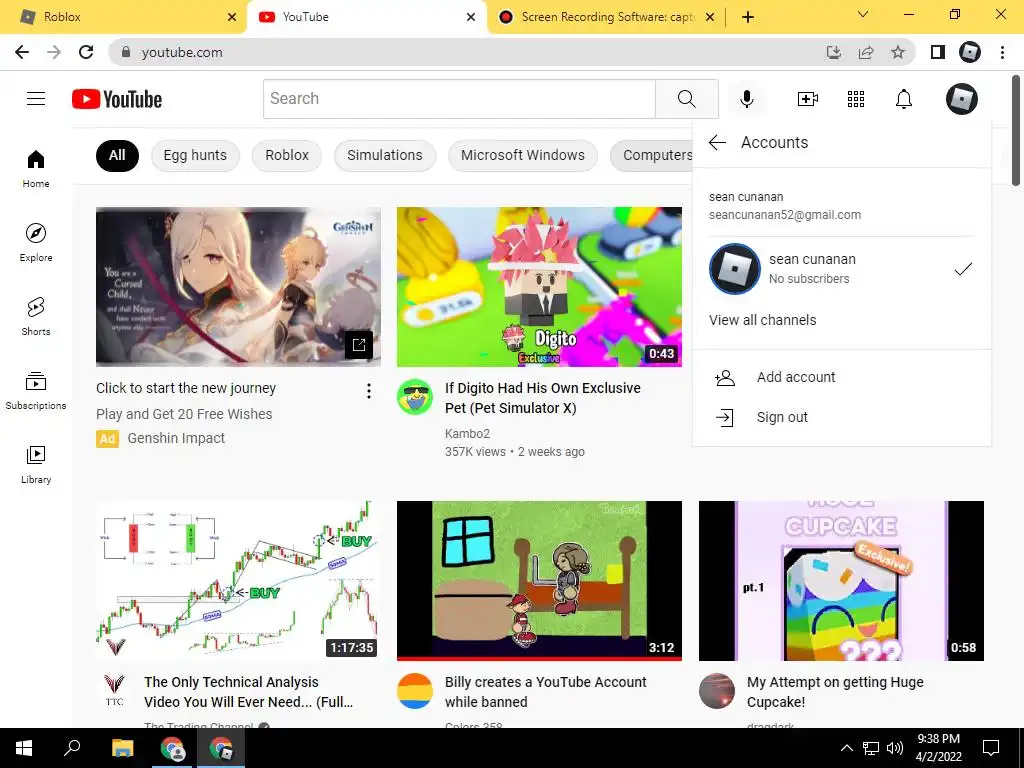Click the 'If Digito Had His Own Exclusive Pet' title
This screenshot has width=1024, height=768.
pos(543,398)
